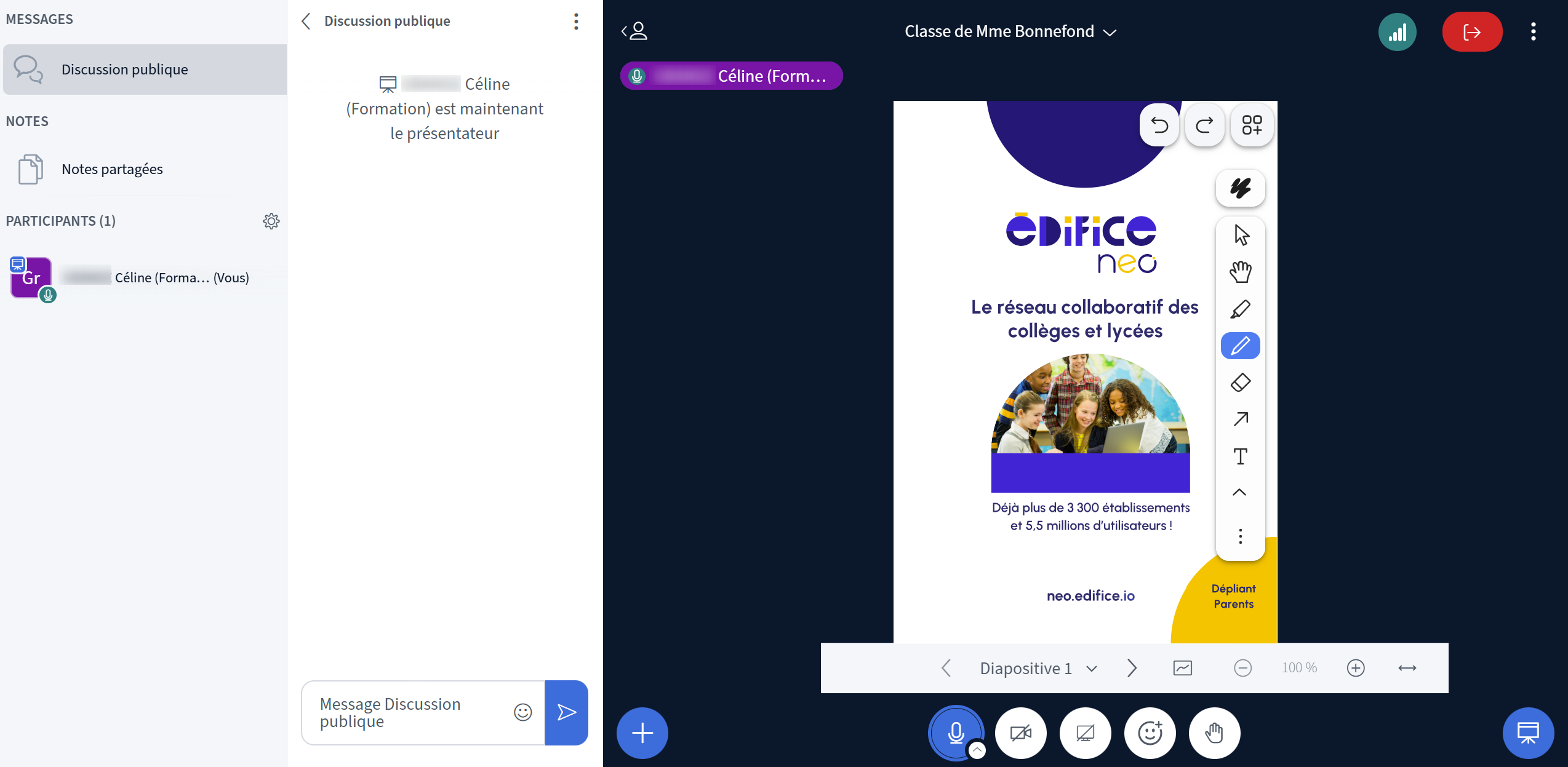Click the raise hand button

(x=1214, y=733)
